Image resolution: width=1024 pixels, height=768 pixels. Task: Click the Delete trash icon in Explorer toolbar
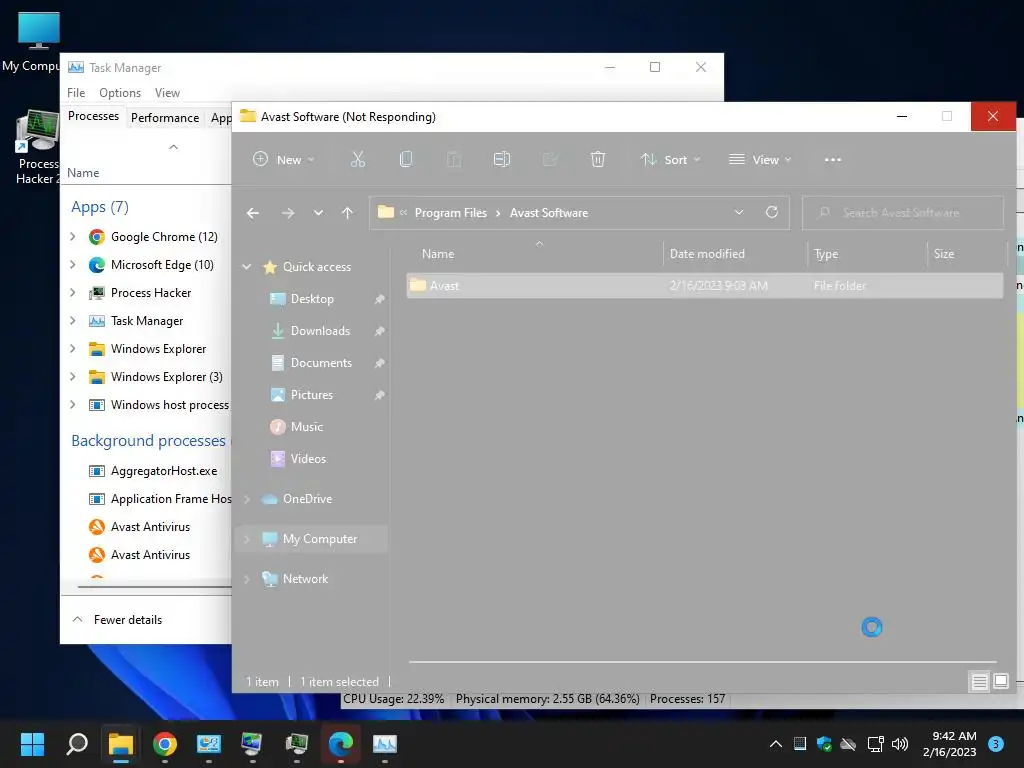pyautogui.click(x=598, y=159)
